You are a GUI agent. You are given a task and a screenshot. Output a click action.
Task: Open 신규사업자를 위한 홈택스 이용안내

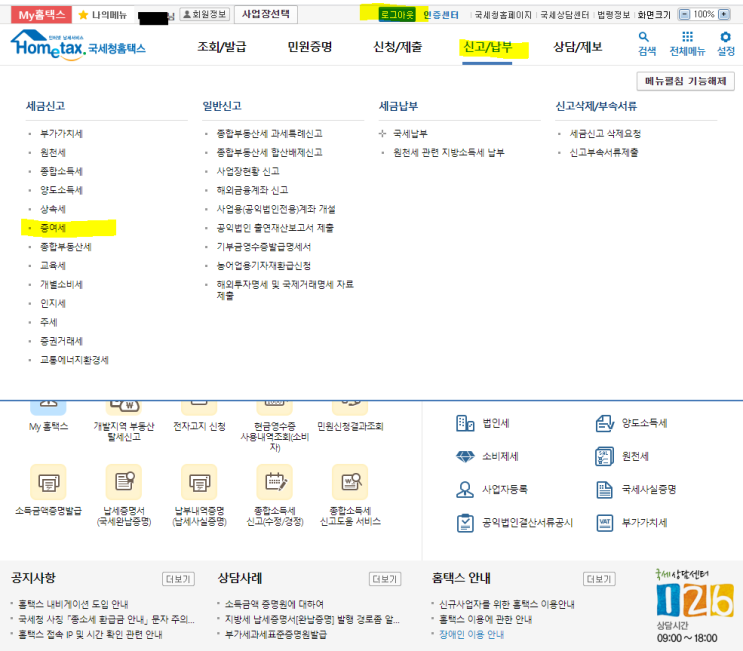[507, 604]
